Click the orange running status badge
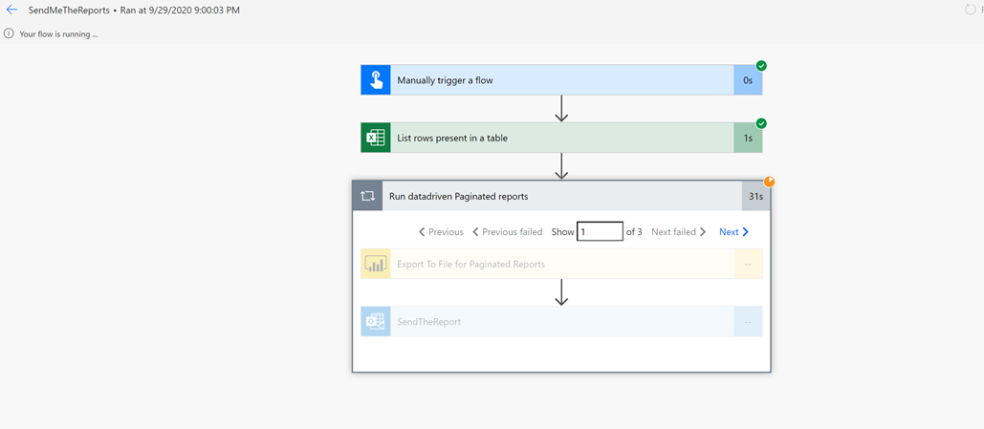984x429 pixels. (x=769, y=182)
